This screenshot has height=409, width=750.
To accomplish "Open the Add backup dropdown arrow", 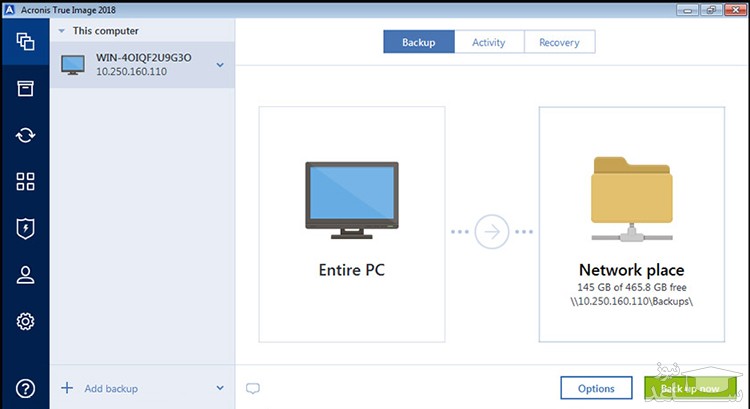I will [x=219, y=388].
